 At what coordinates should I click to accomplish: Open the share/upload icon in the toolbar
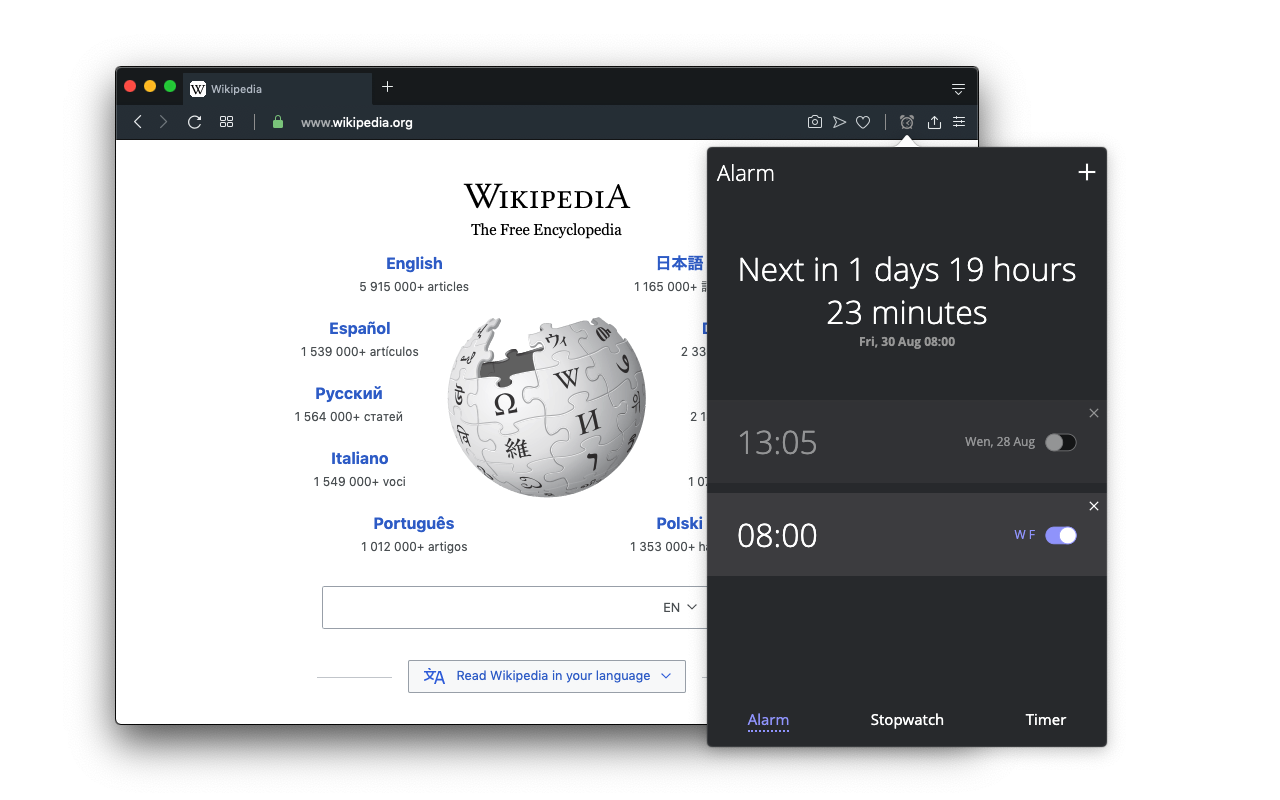(934, 122)
